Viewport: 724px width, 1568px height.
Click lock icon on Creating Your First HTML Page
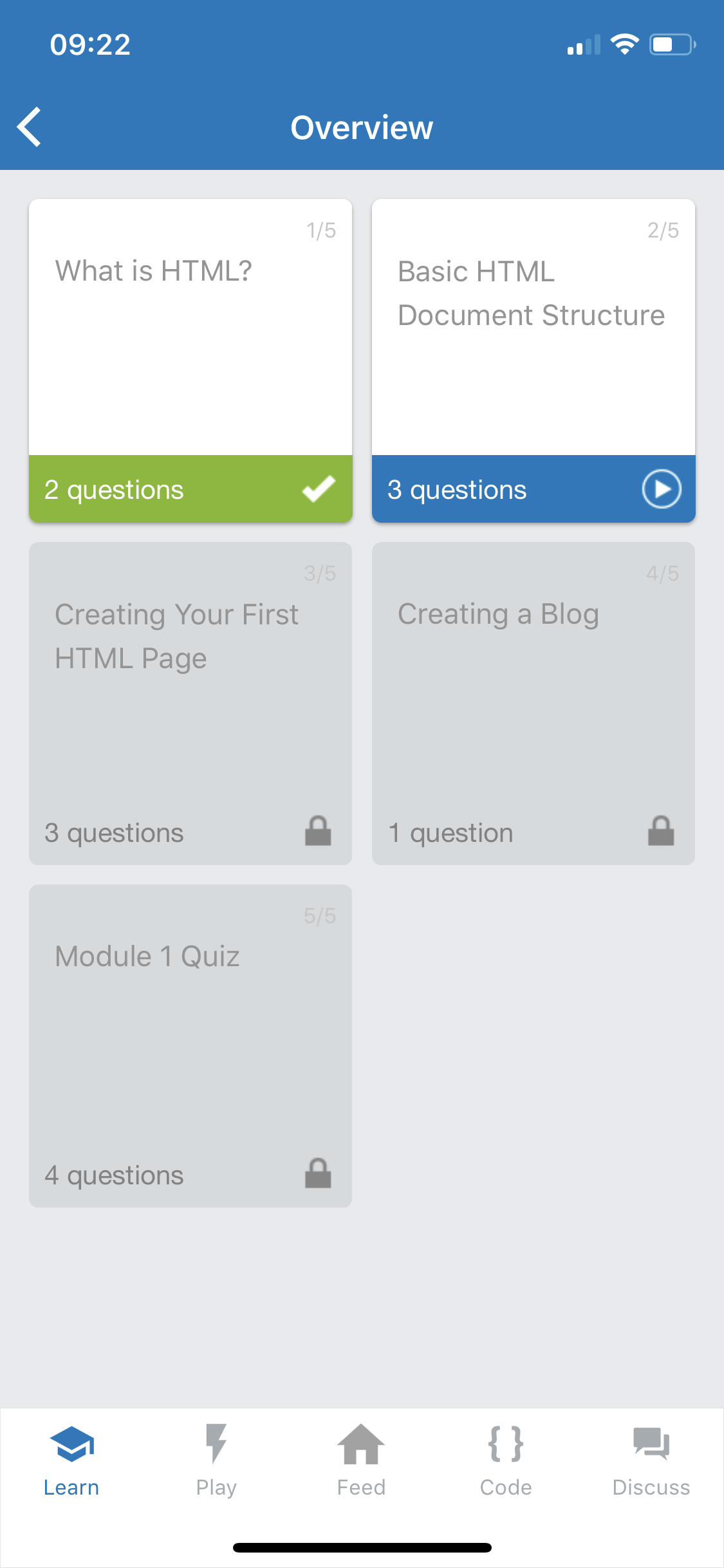point(318,831)
